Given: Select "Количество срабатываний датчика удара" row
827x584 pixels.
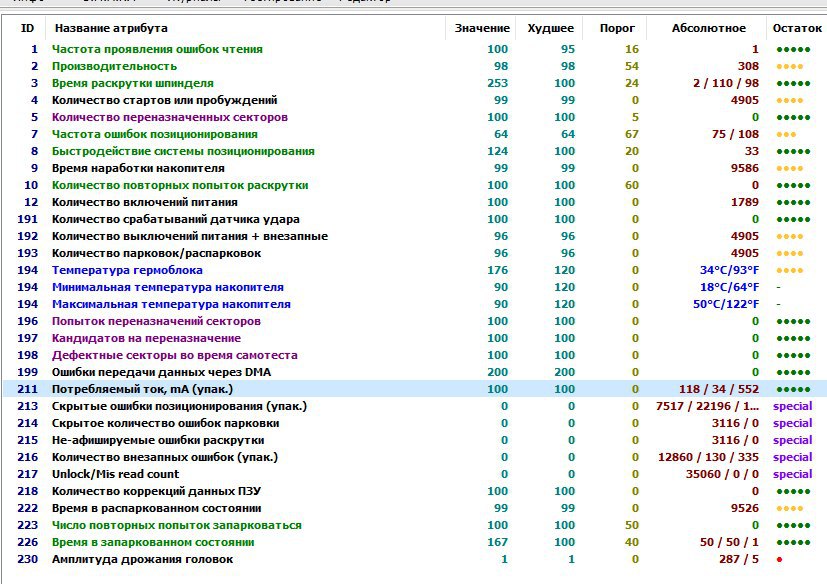Looking at the screenshot, I should 415,219.
